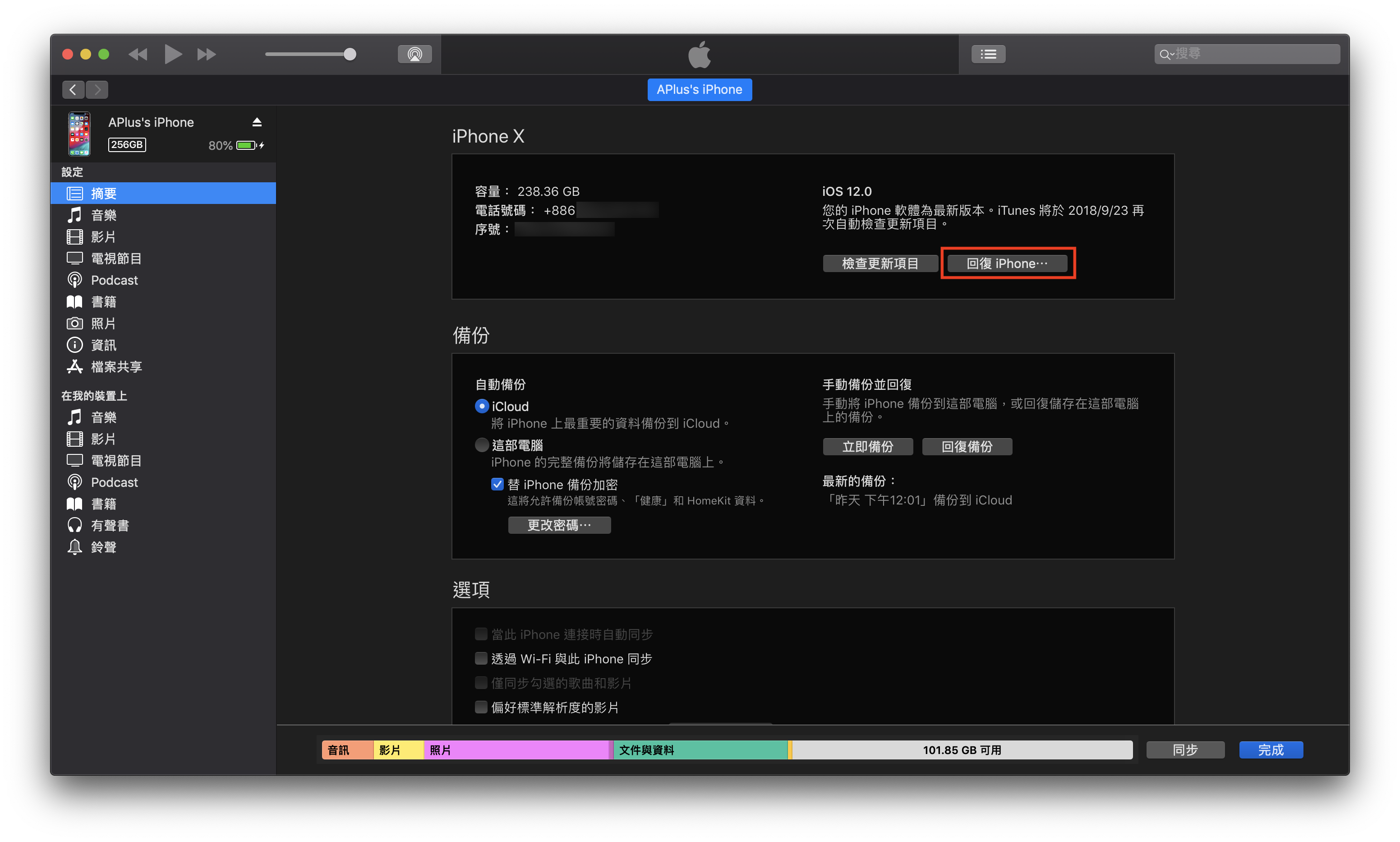
Task: Click the 照片 storage segment
Action: [516, 749]
